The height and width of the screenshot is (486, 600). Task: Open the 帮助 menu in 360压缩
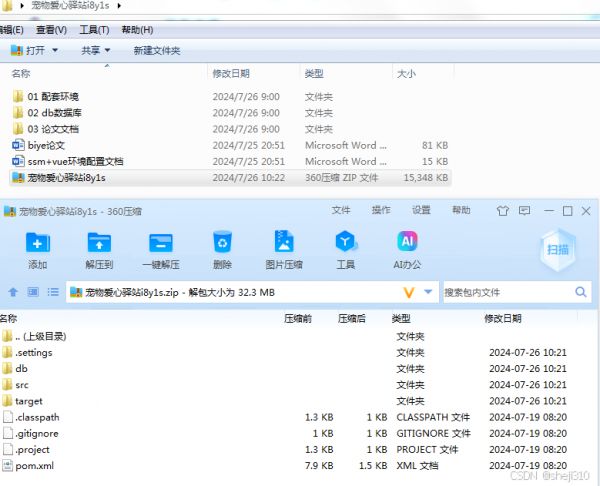[x=461, y=210]
